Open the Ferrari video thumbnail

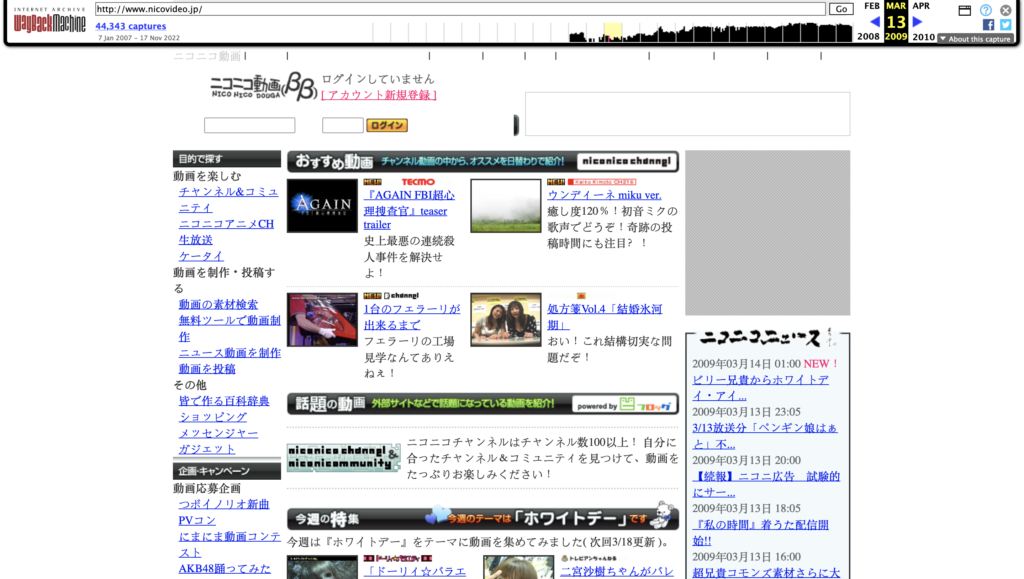322,319
